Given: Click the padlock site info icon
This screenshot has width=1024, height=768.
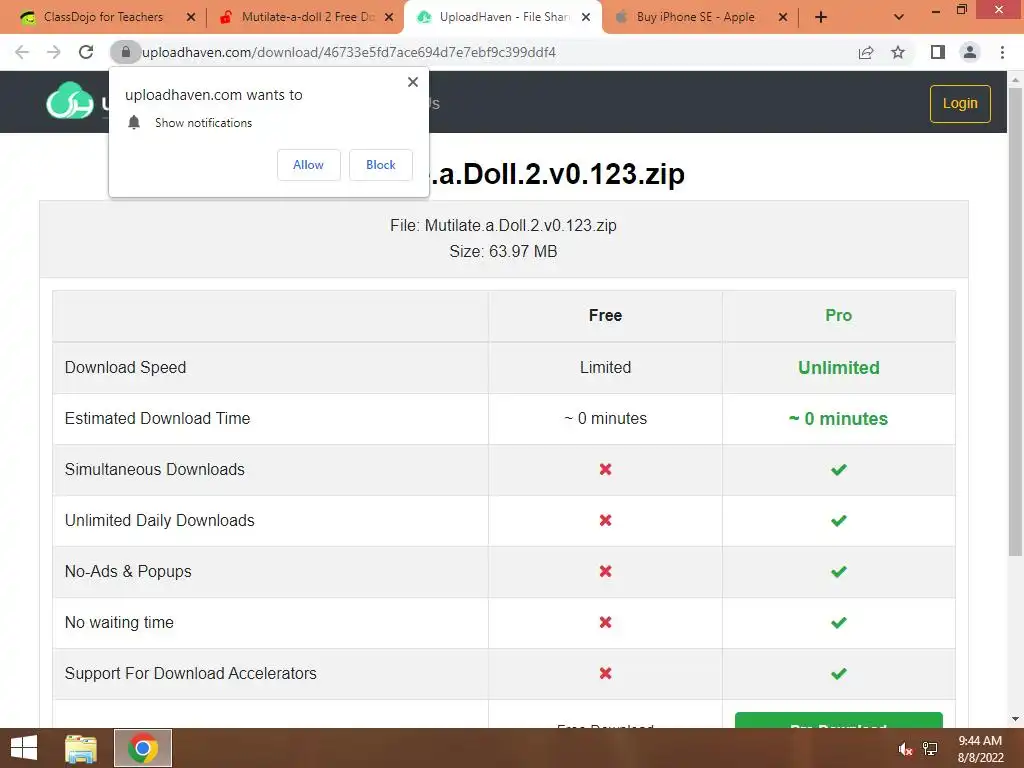Looking at the screenshot, I should coord(125,52).
